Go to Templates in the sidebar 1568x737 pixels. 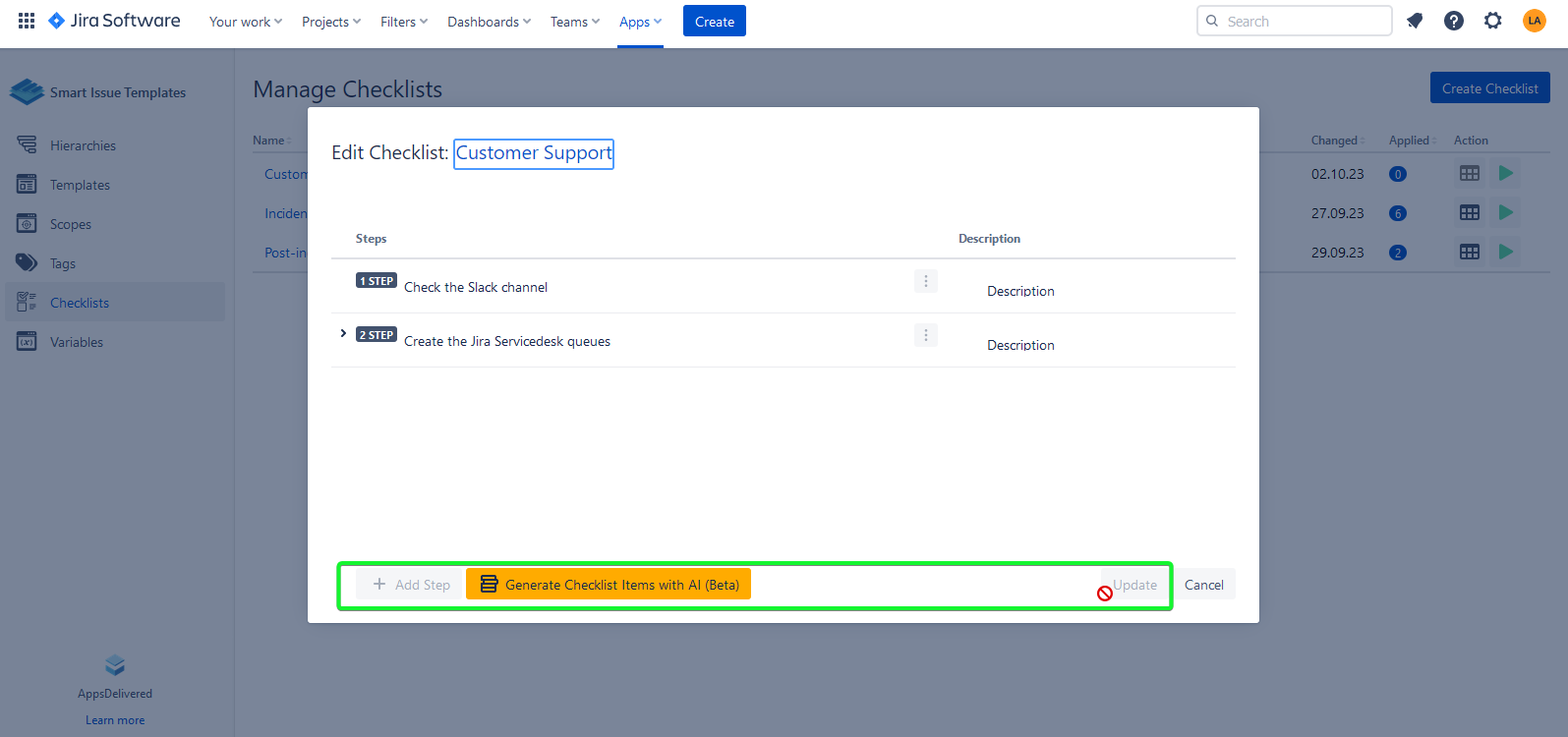80,185
